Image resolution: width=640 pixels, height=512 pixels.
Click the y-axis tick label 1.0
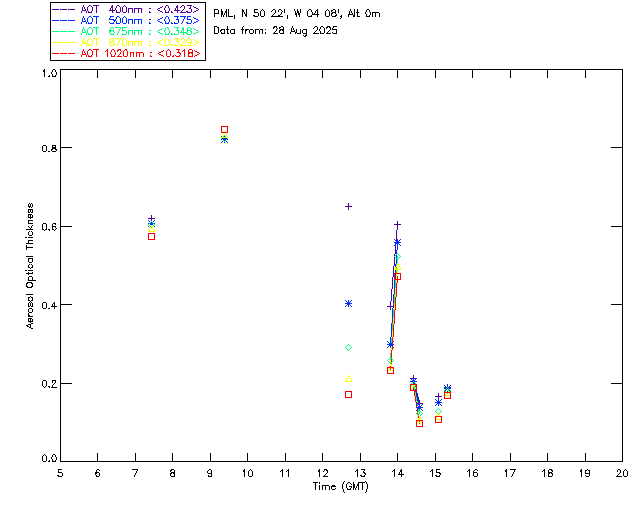(x=49, y=73)
